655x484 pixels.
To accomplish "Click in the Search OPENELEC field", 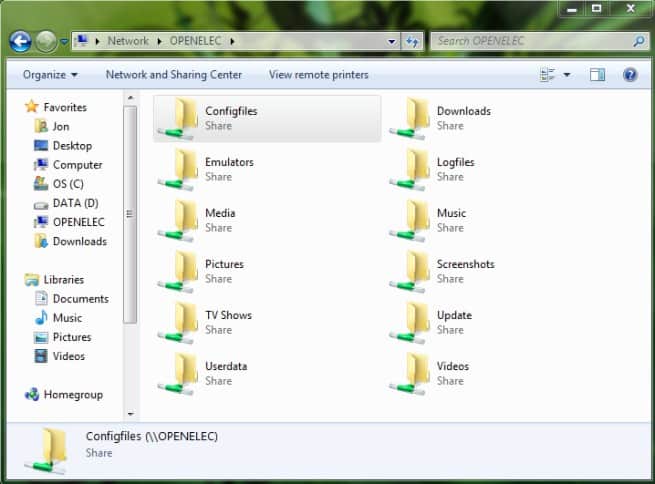I will (532, 41).
